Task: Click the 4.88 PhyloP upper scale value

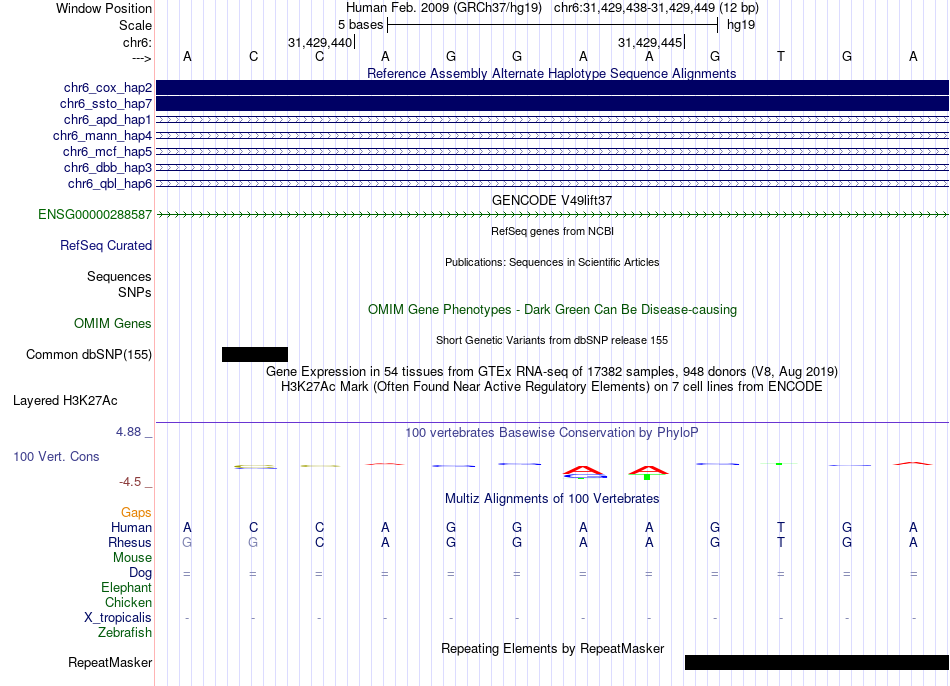Action: click(x=128, y=432)
